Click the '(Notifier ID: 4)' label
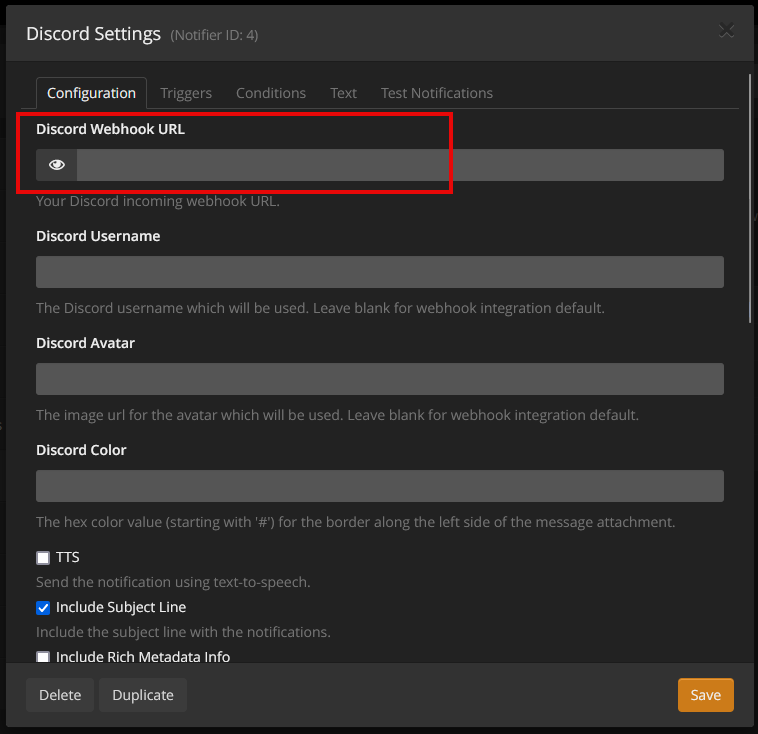The width and height of the screenshot is (758, 734). [214, 35]
